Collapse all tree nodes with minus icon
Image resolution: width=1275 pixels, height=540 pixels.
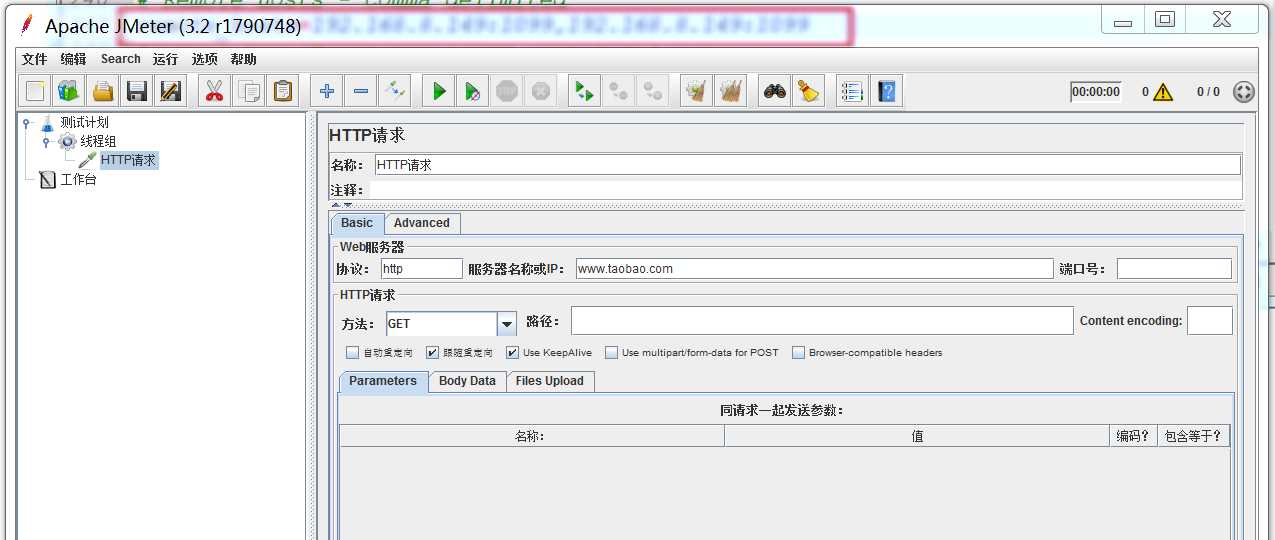(361, 92)
